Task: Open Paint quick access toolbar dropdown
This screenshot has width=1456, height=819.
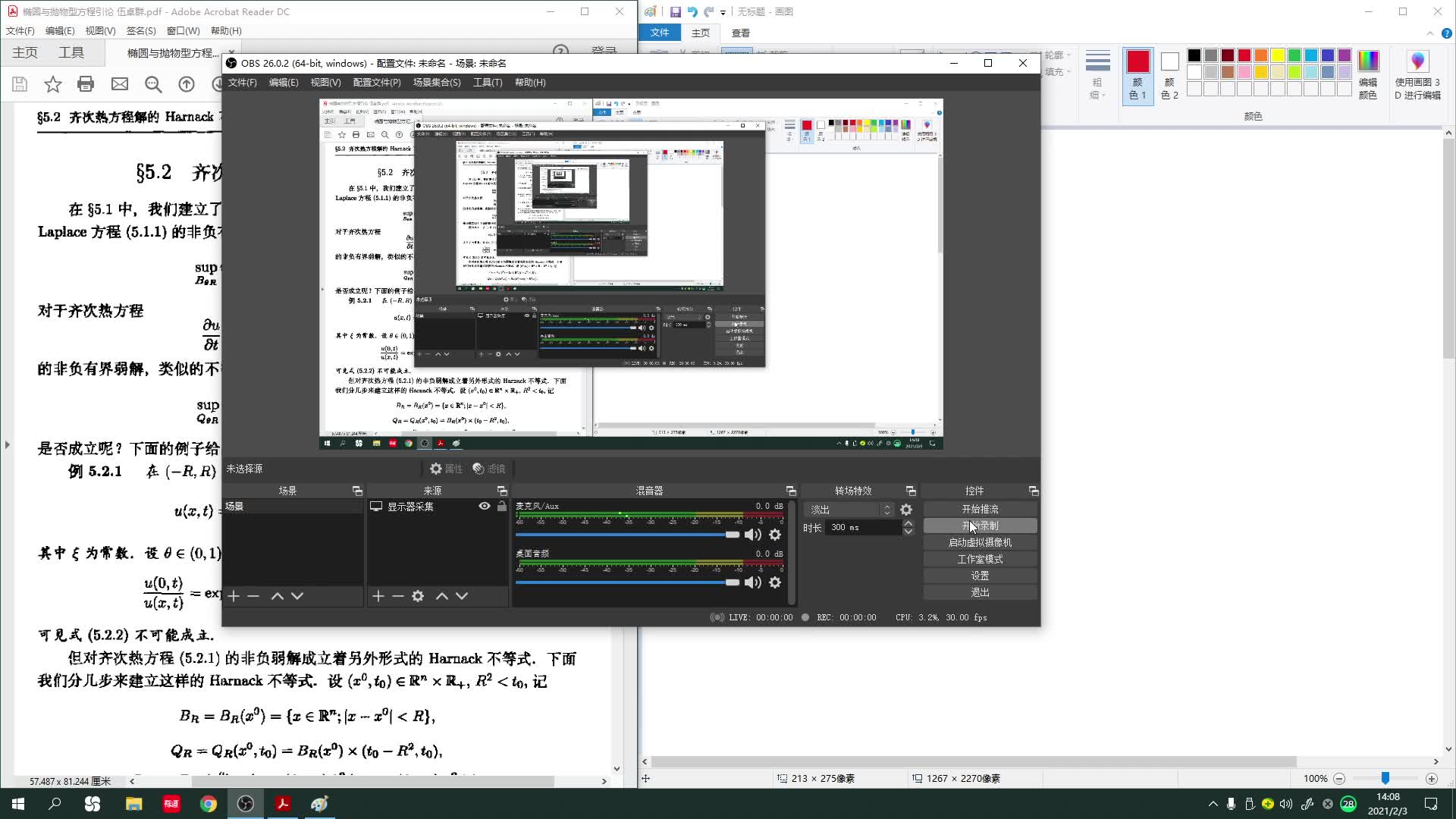Action: click(723, 12)
